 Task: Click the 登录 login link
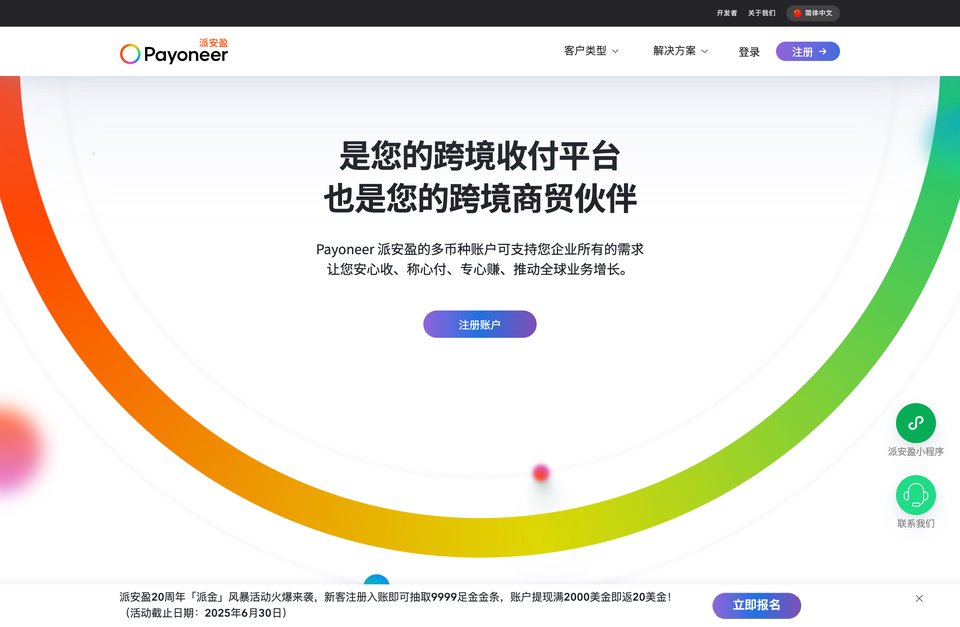tap(749, 52)
